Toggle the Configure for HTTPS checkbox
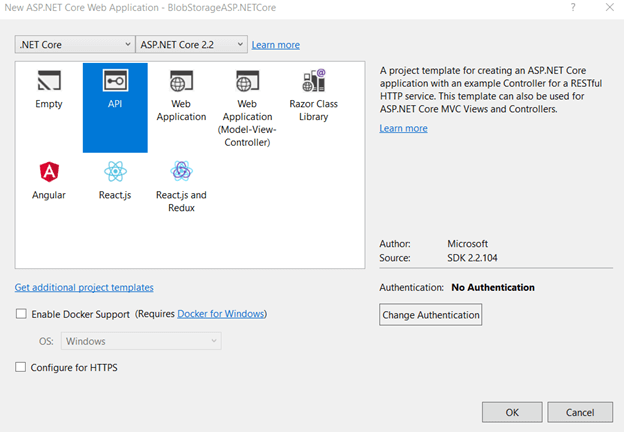The image size is (624, 432). [20, 367]
